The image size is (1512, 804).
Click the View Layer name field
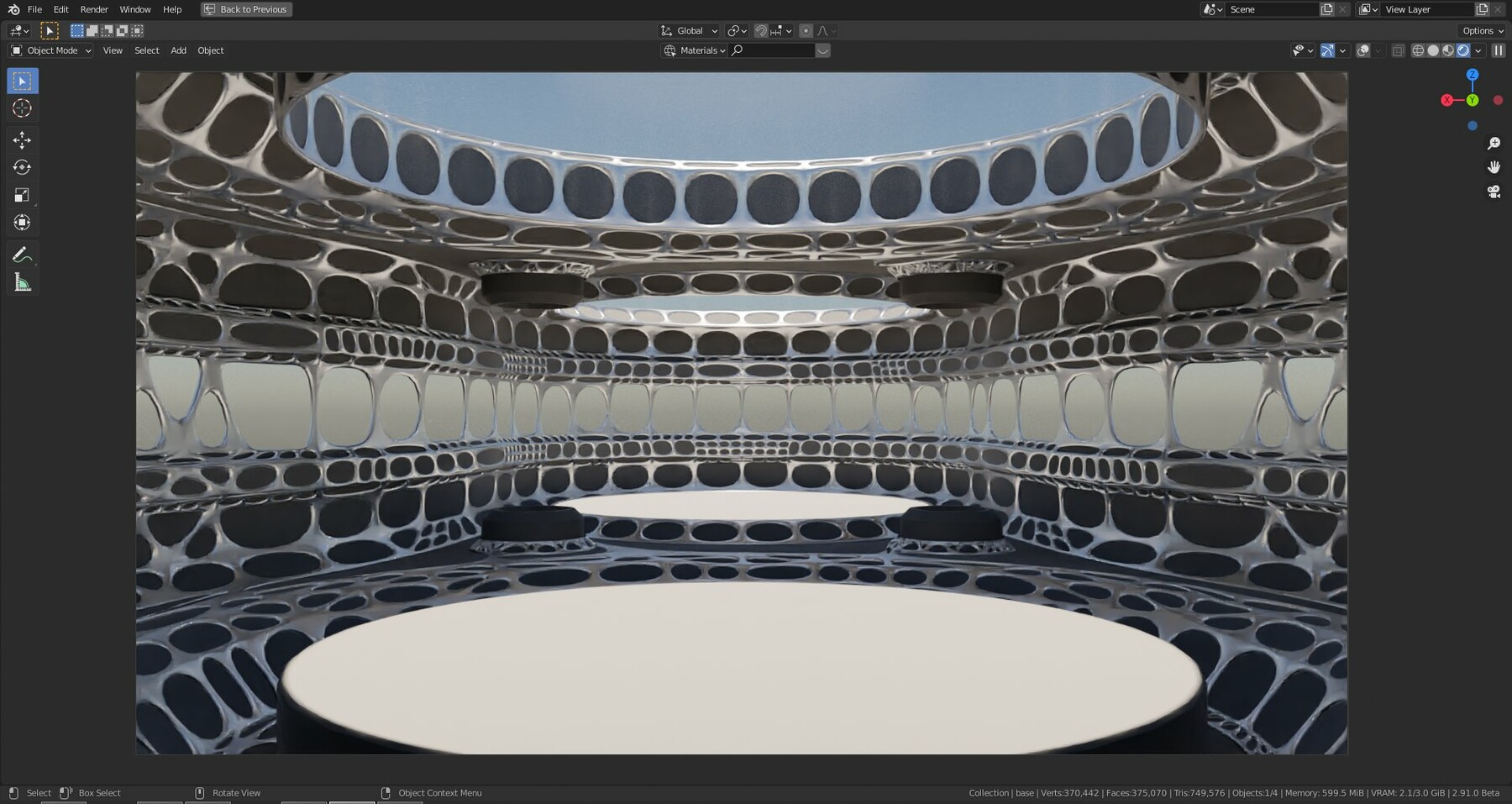[1427, 9]
